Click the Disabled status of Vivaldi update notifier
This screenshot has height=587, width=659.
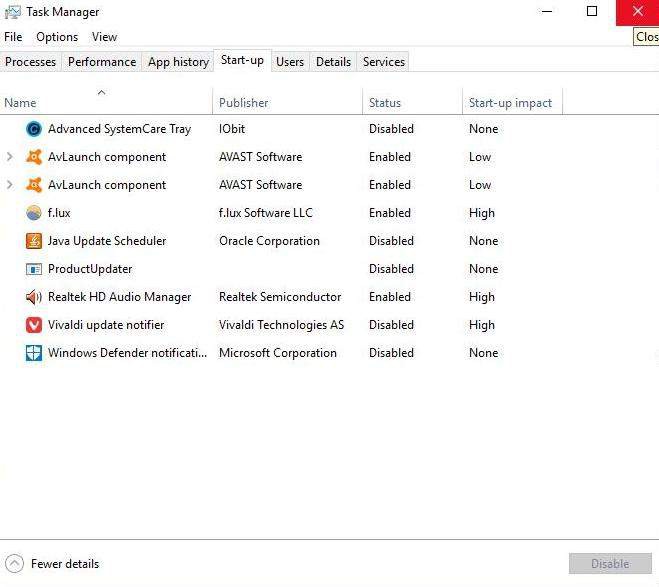click(x=391, y=325)
